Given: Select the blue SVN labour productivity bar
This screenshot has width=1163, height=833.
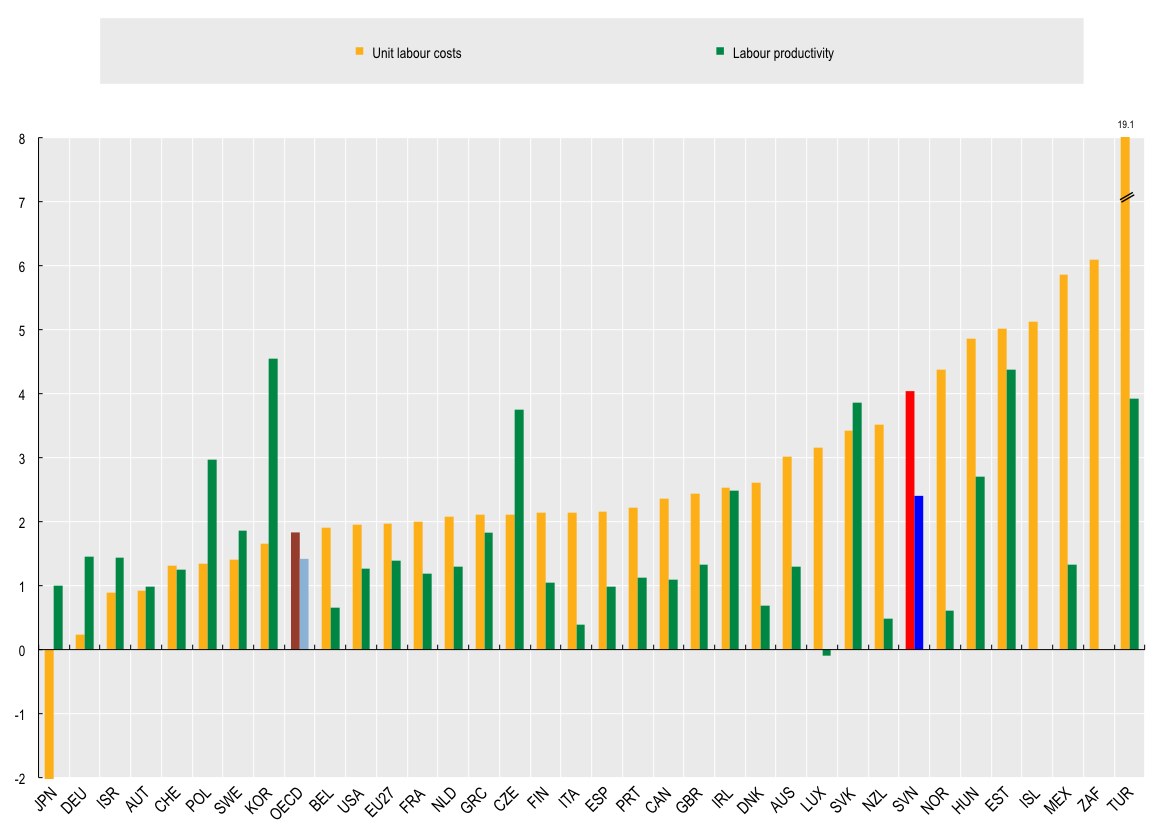Looking at the screenshot, I should [x=919, y=573].
